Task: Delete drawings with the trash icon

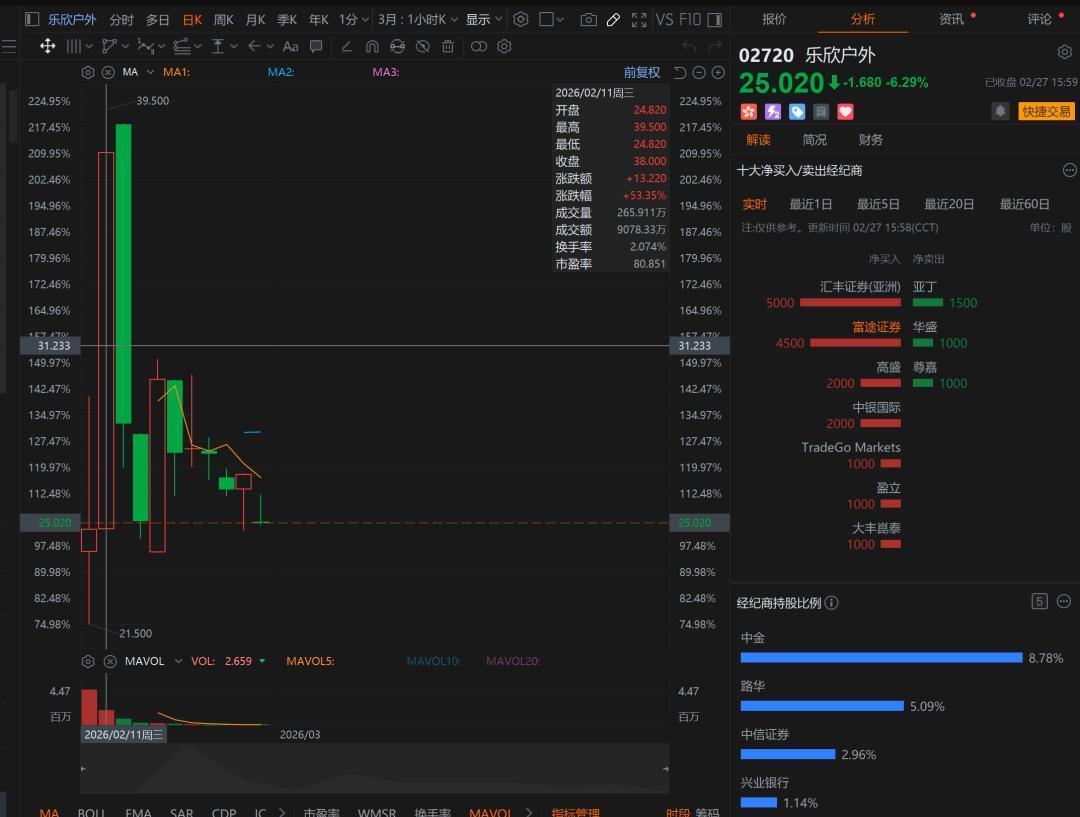Action: [448, 46]
